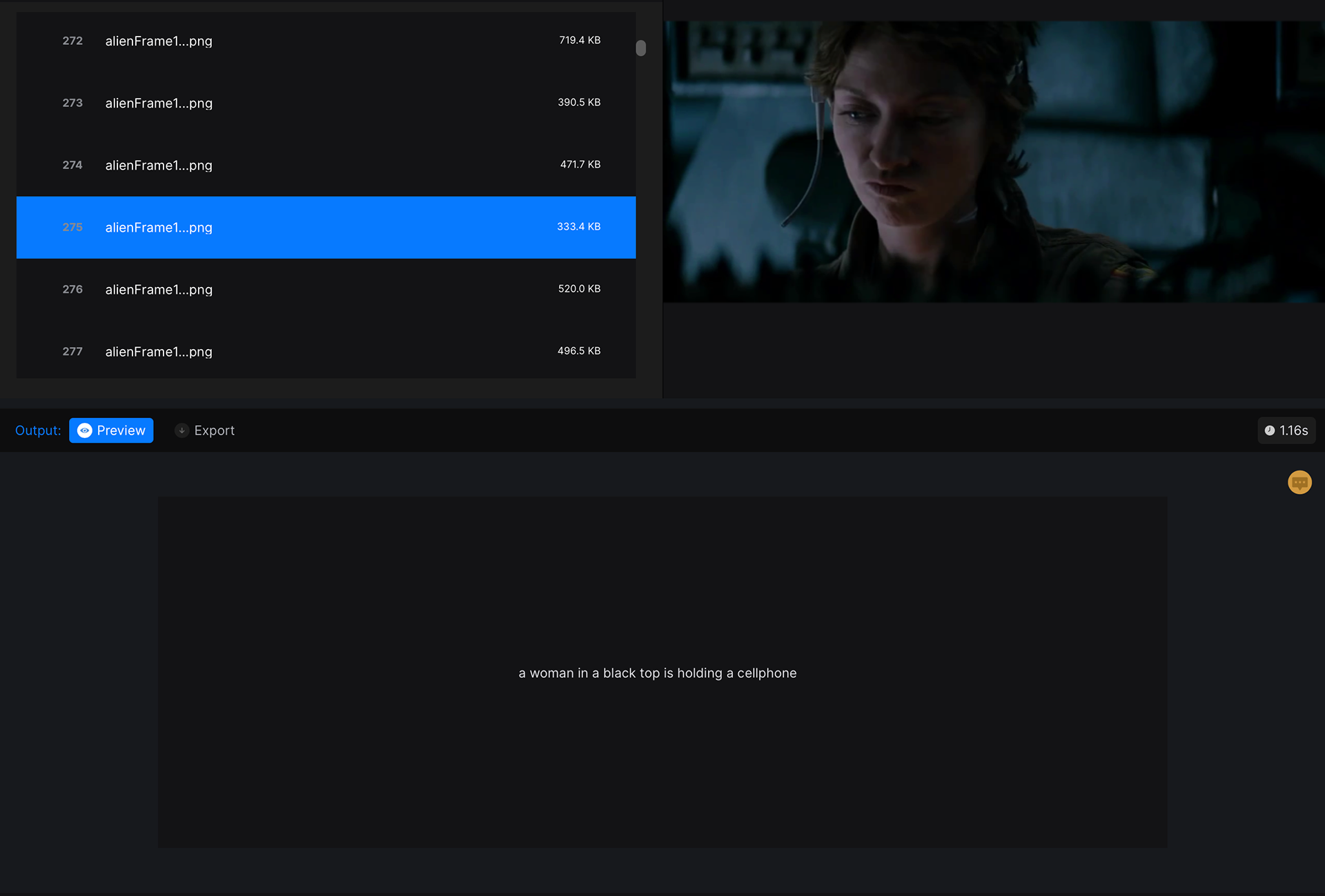Click the movie frame preview image
Screen dimensions: 1325x896
(x=994, y=161)
